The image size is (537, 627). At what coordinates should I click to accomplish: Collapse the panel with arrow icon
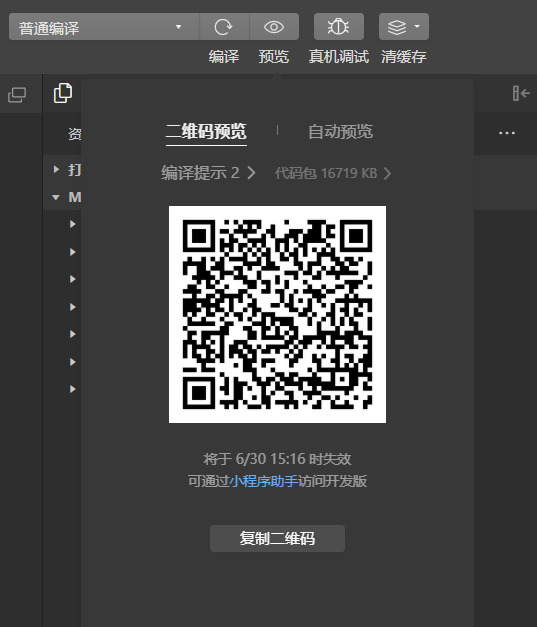521,93
